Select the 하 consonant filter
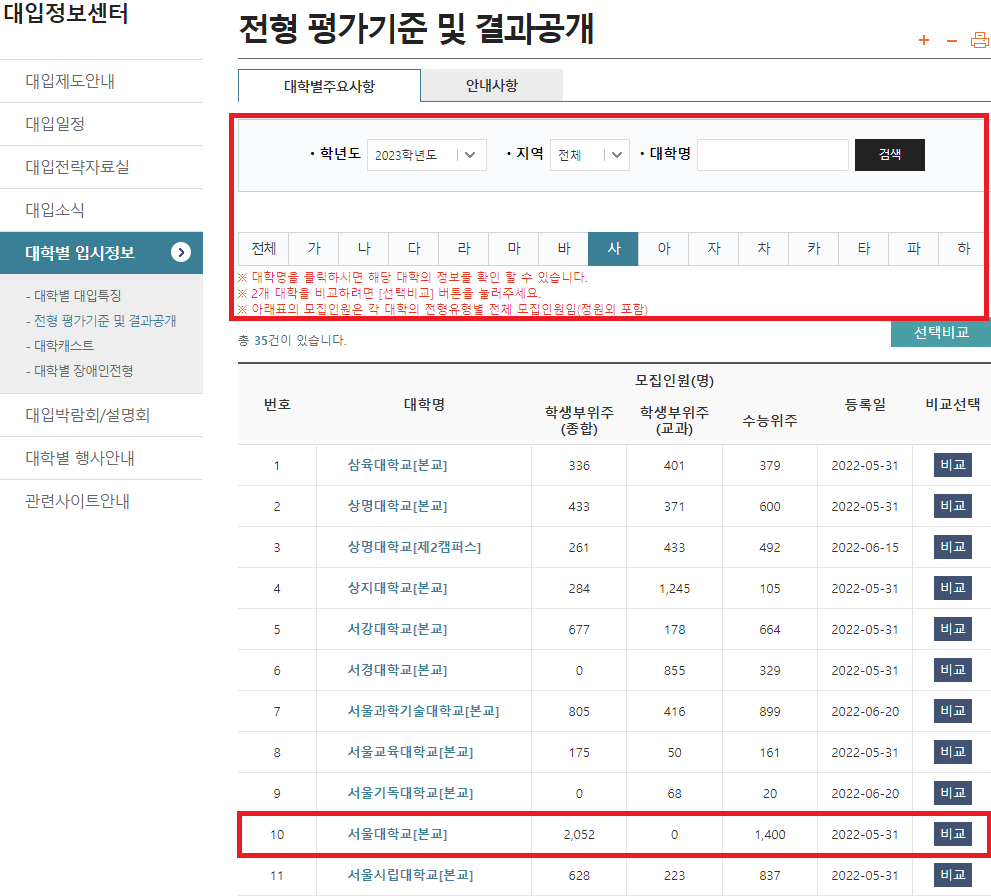Screen dimensions: 991x896 [963, 249]
